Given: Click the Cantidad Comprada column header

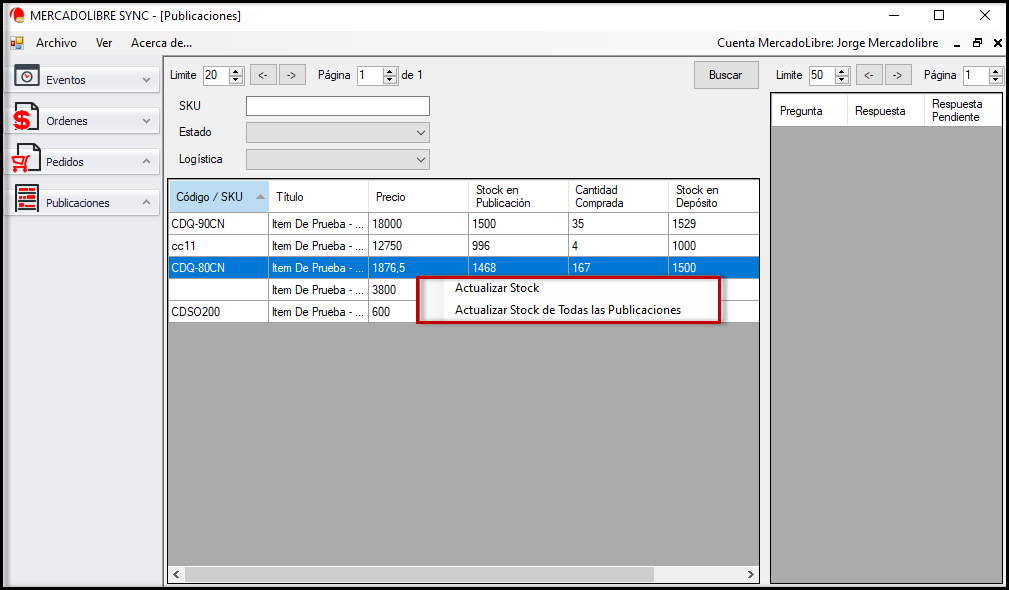Looking at the screenshot, I should click(618, 197).
